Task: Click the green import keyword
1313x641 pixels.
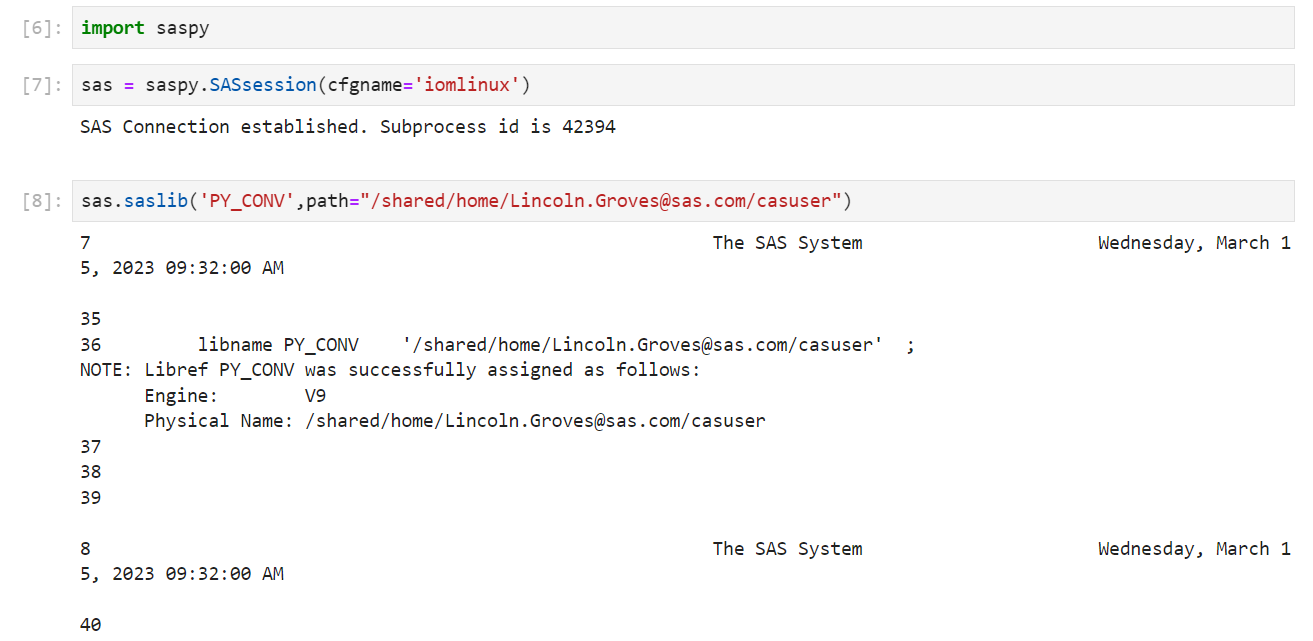Action: click(113, 28)
